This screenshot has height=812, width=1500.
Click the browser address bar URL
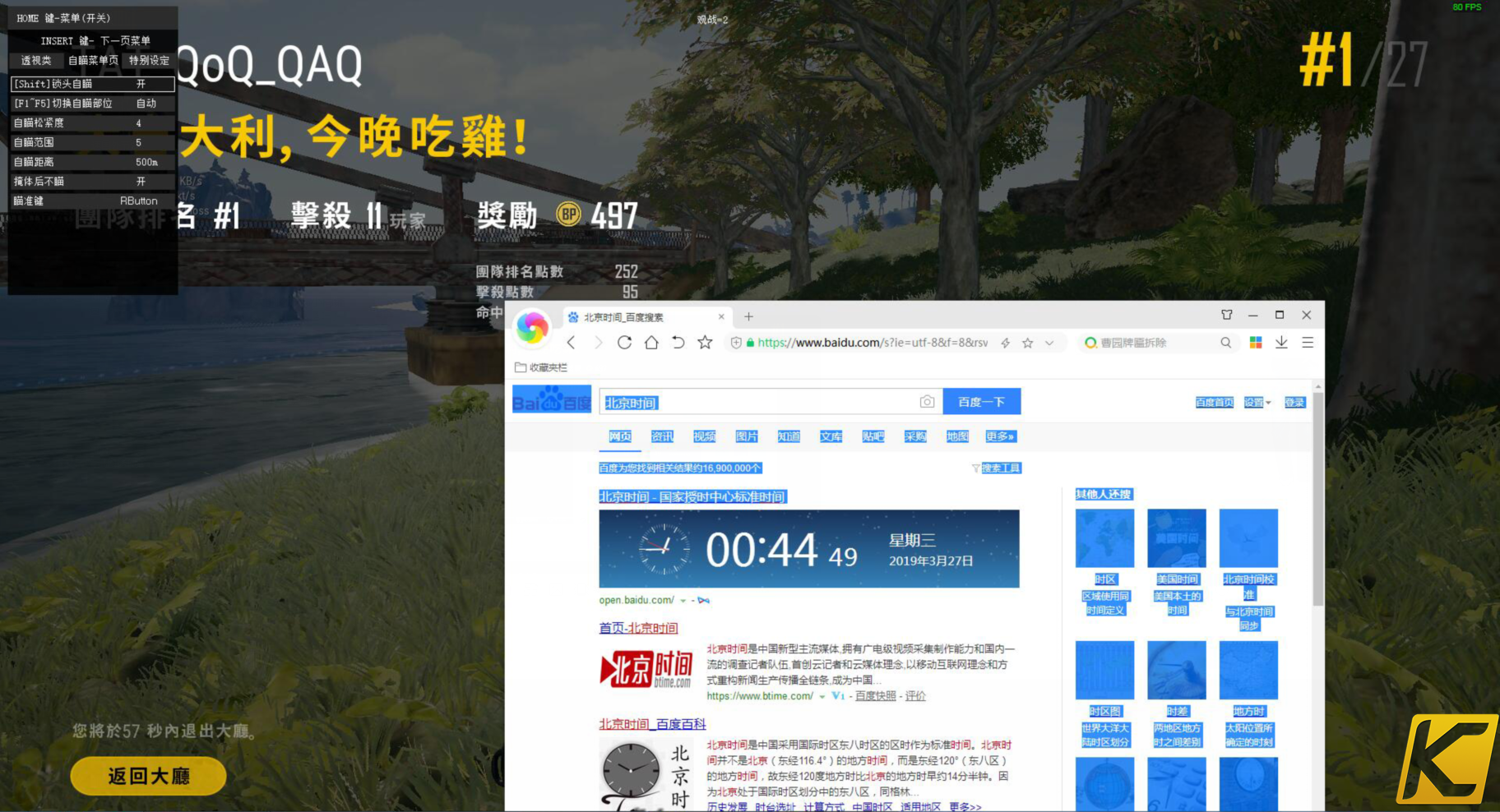point(873,343)
